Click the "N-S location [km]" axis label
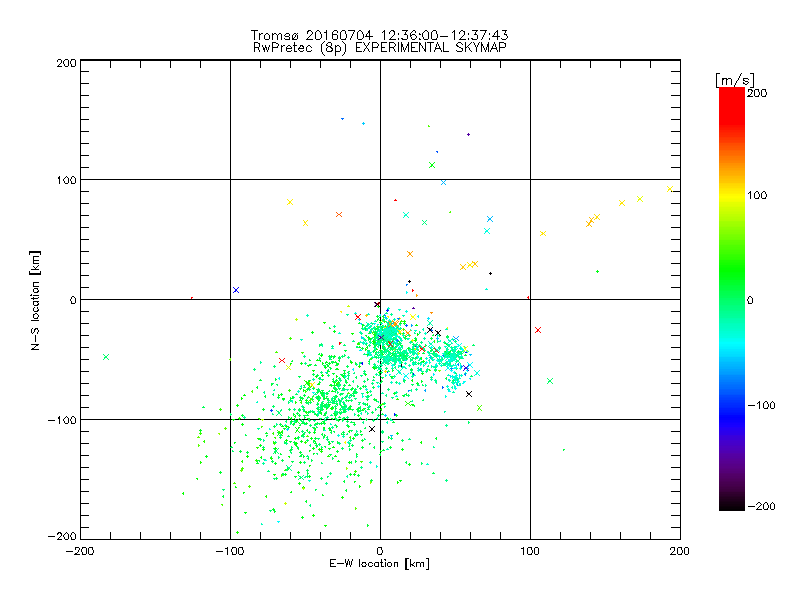Image resolution: width=800 pixels, height=600 pixels. point(35,301)
